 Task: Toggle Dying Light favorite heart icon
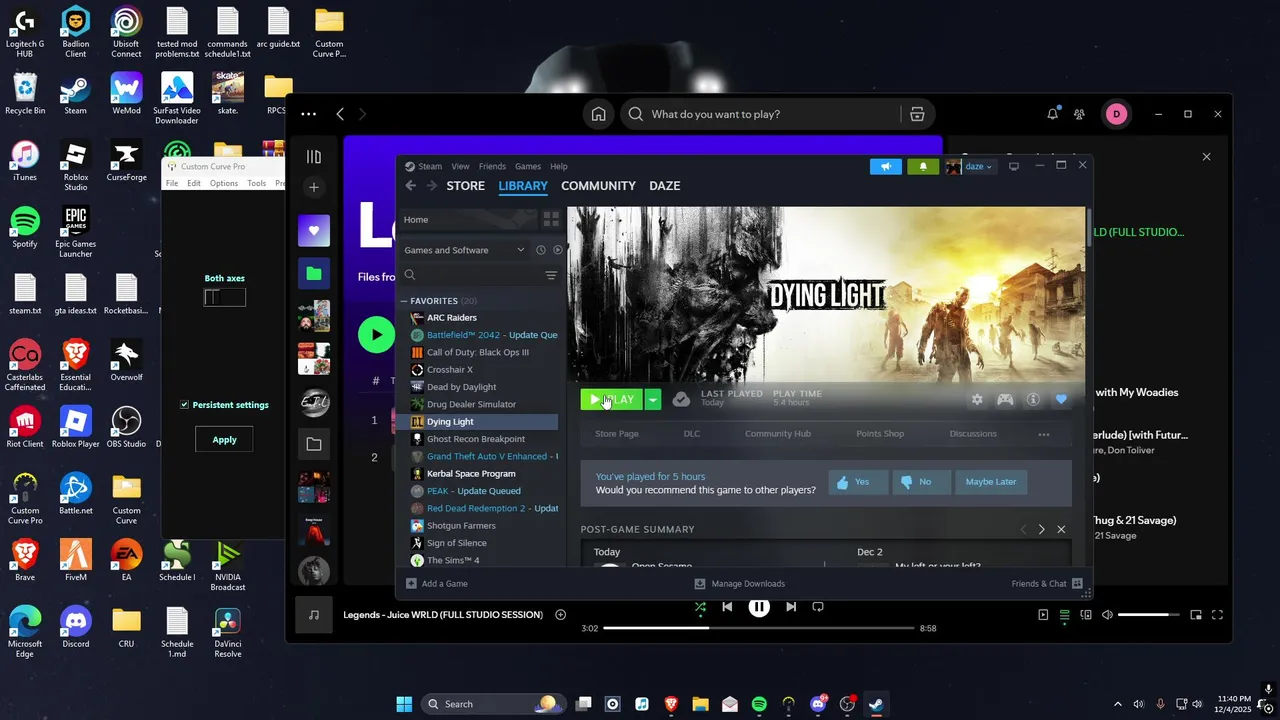pos(1061,399)
